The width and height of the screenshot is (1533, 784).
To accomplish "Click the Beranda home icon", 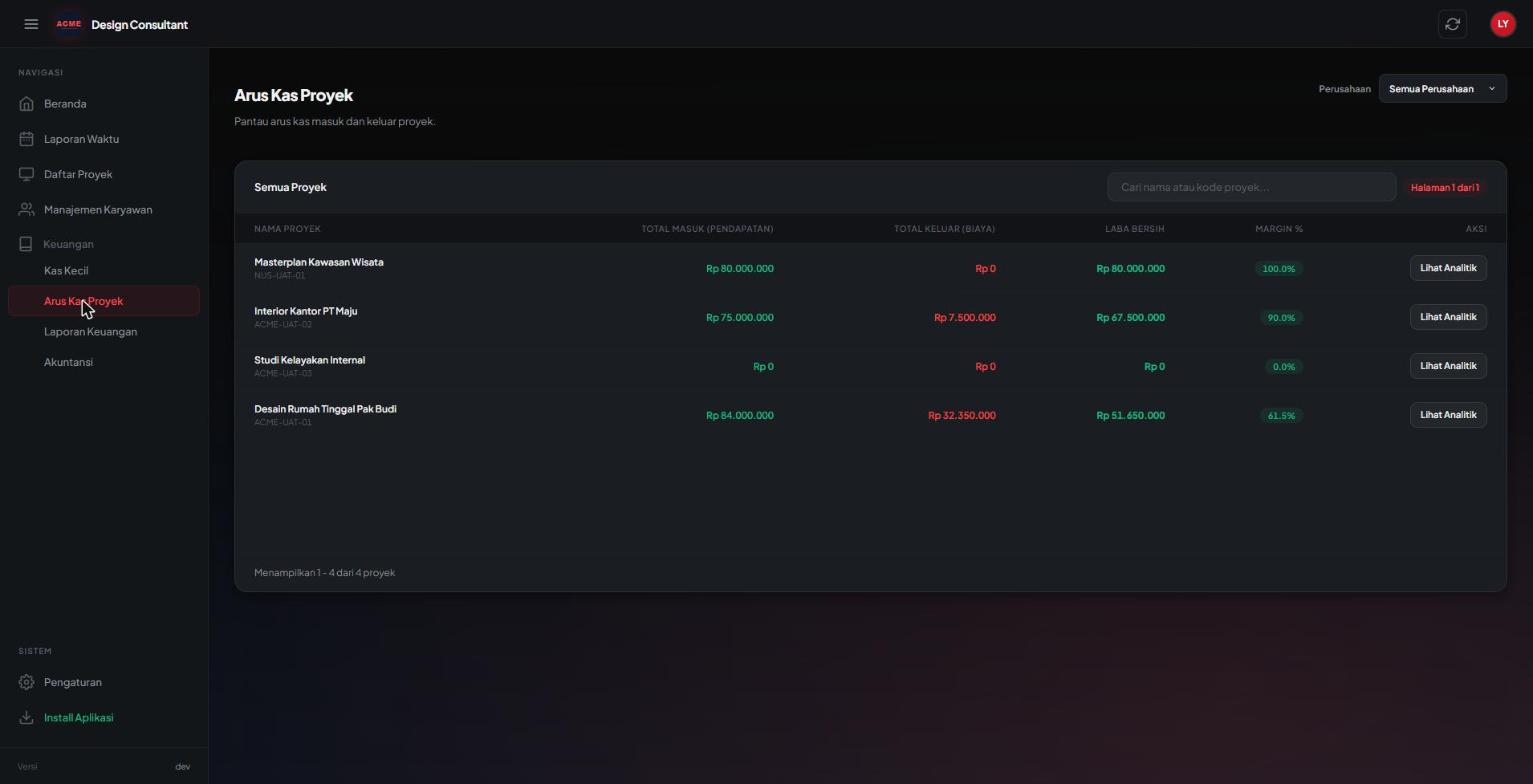I will pyautogui.click(x=26, y=104).
